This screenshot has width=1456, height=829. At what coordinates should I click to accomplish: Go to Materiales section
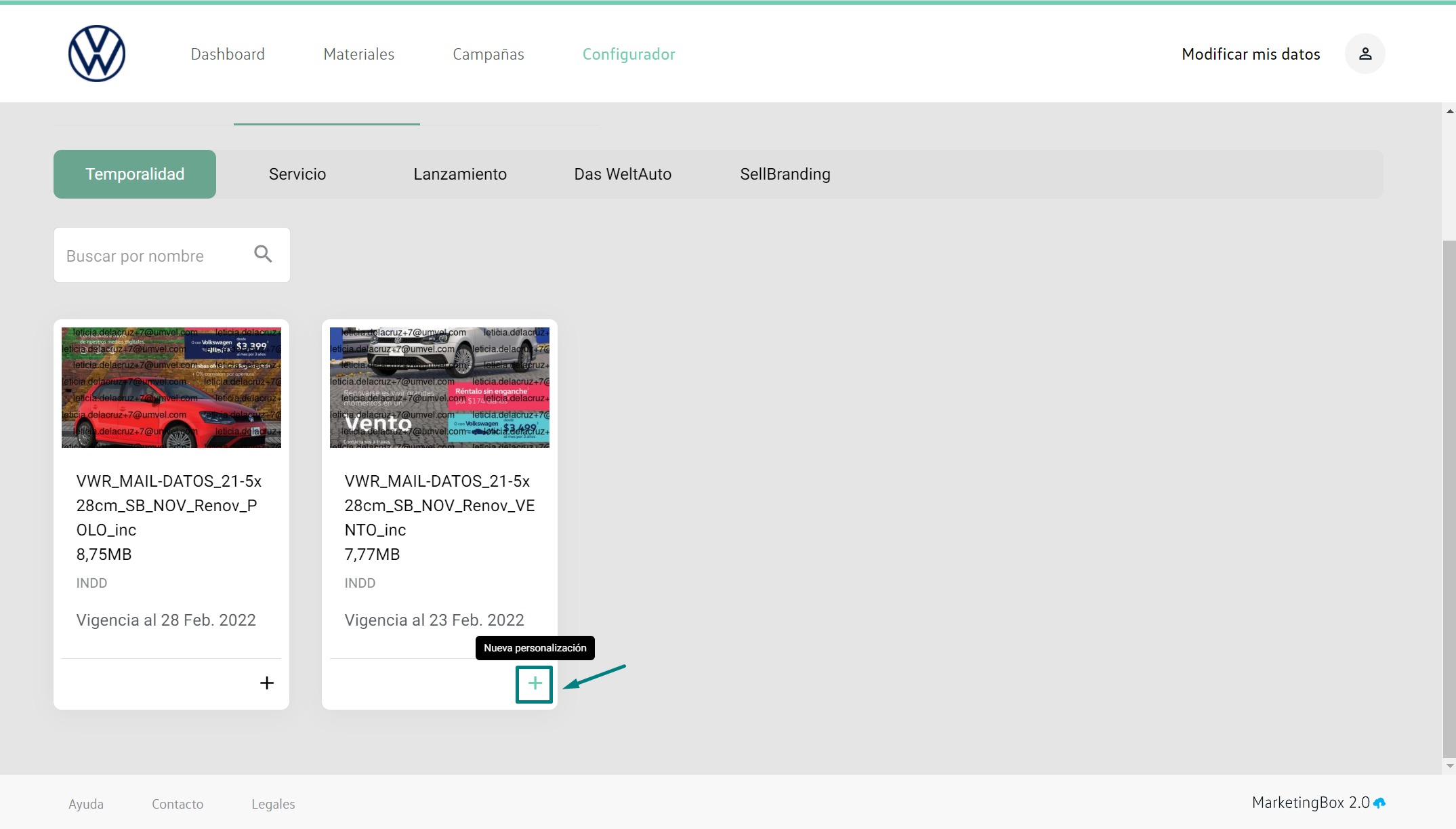[358, 54]
